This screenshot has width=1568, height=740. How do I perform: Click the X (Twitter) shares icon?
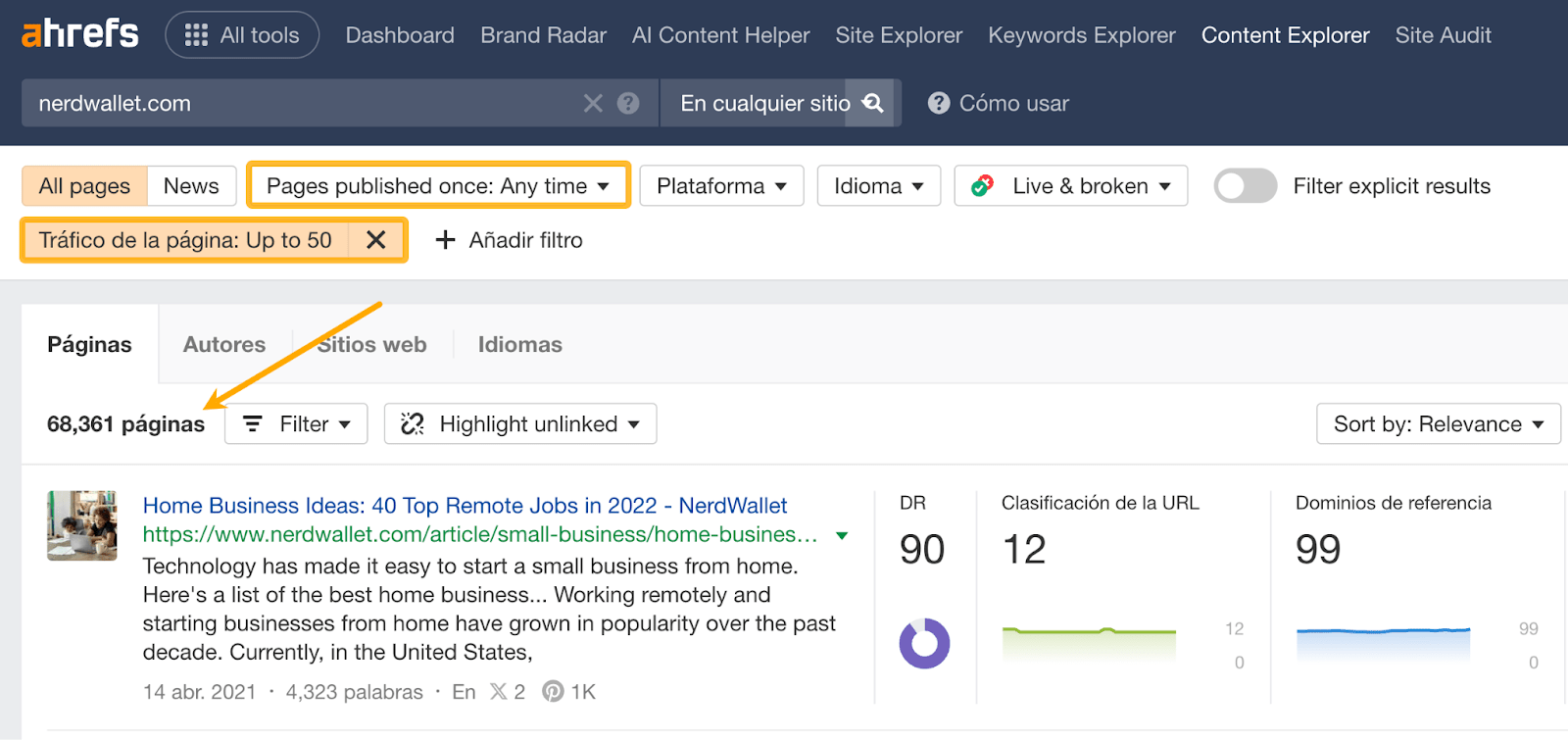(499, 692)
